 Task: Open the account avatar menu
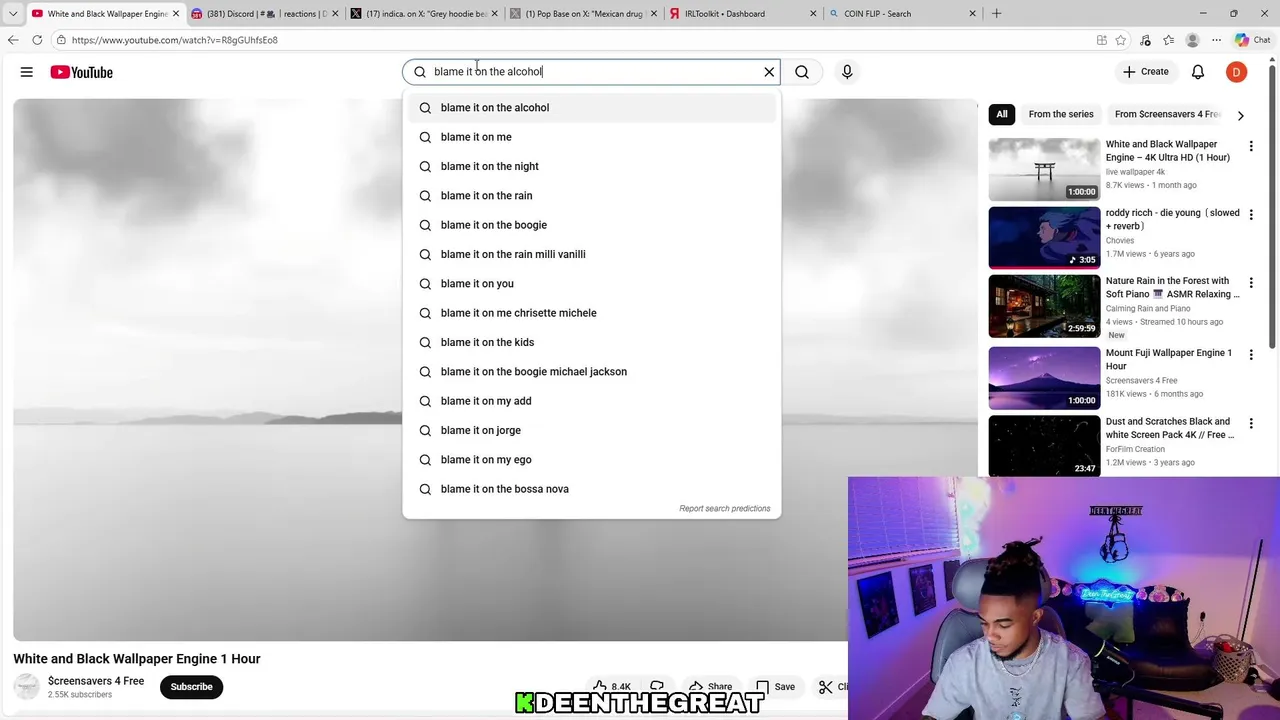(1237, 72)
